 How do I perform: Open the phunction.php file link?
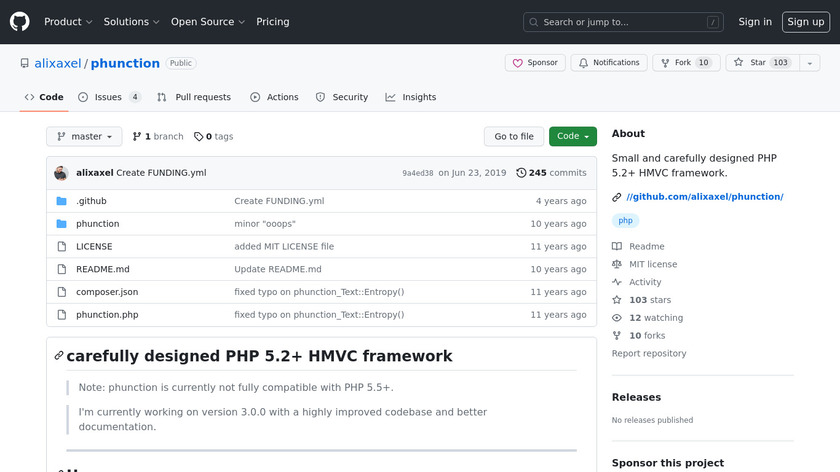(x=107, y=315)
